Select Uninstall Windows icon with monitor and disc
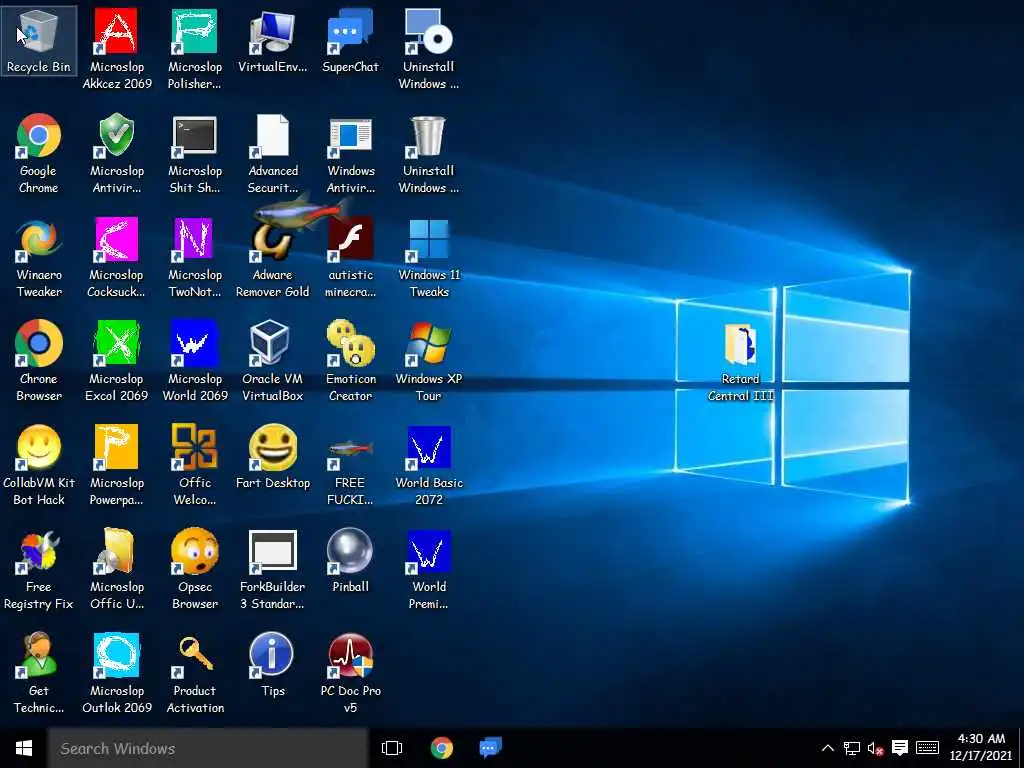This screenshot has width=1024, height=768. click(x=428, y=49)
